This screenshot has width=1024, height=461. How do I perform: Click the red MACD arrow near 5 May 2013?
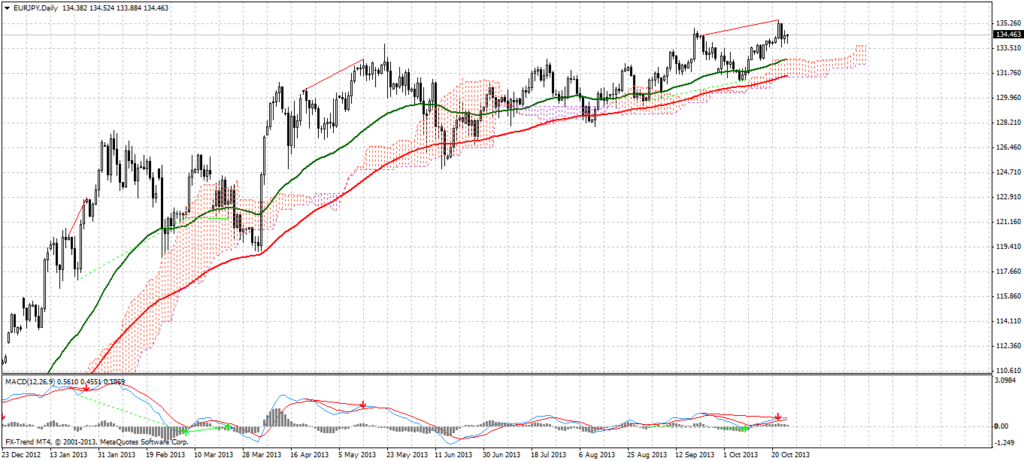coord(363,406)
